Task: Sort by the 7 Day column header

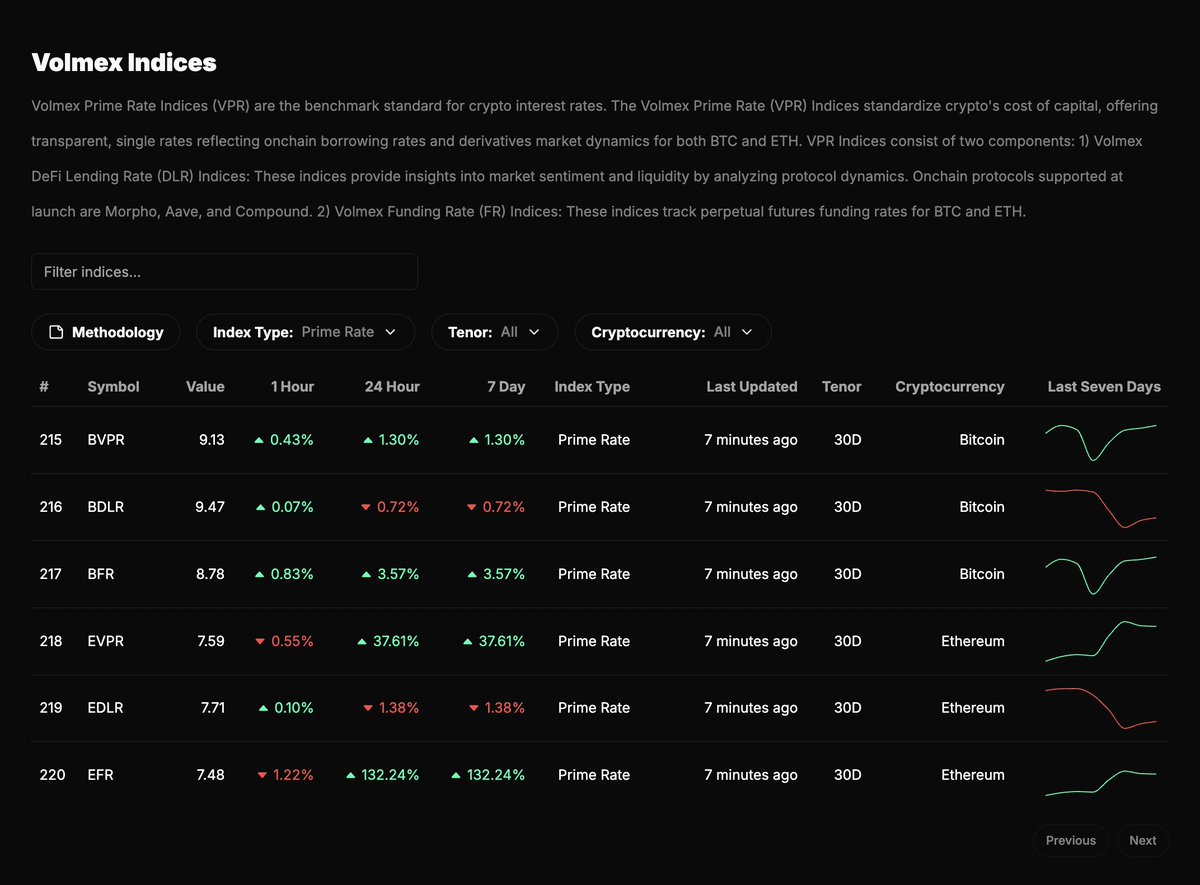Action: 506,386
